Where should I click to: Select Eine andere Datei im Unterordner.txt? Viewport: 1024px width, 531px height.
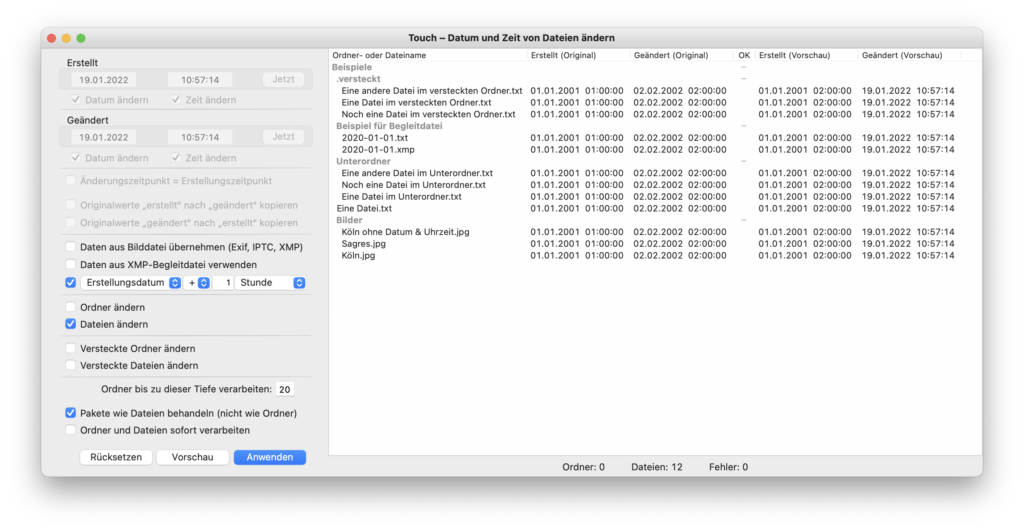click(x=656, y=173)
